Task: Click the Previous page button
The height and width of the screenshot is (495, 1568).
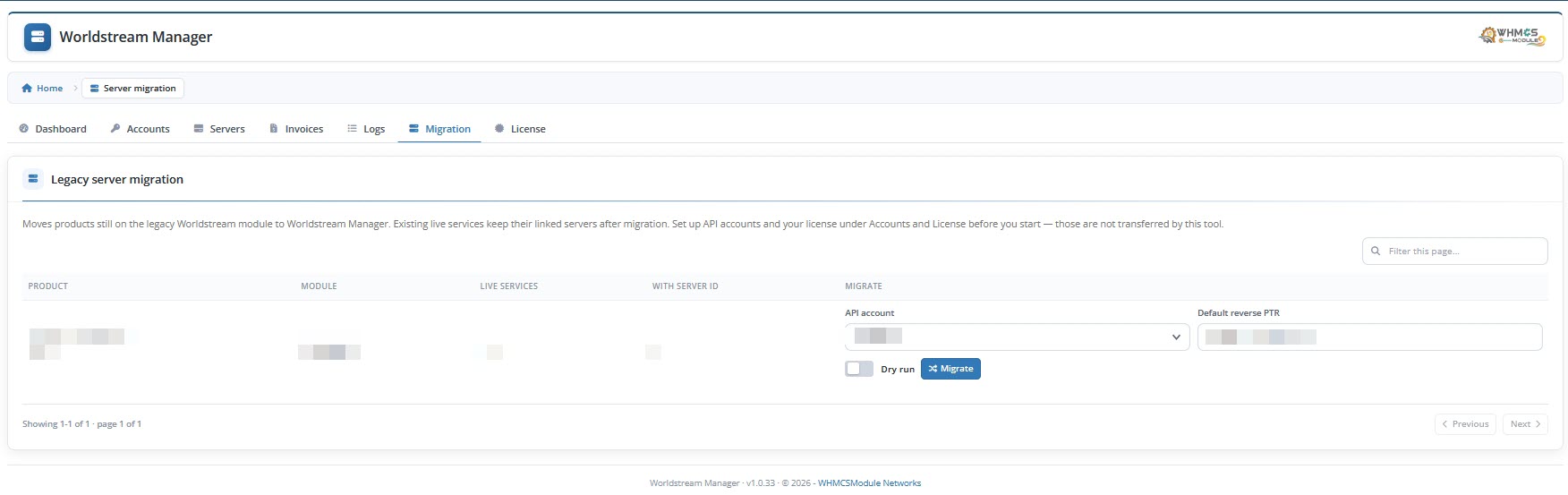Action: pos(1465,424)
